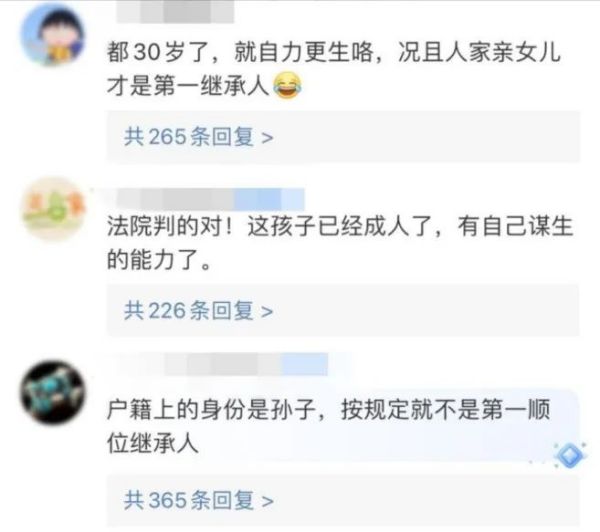
Task: Select the comment starting with 法院判的对
Action: pos(340,243)
